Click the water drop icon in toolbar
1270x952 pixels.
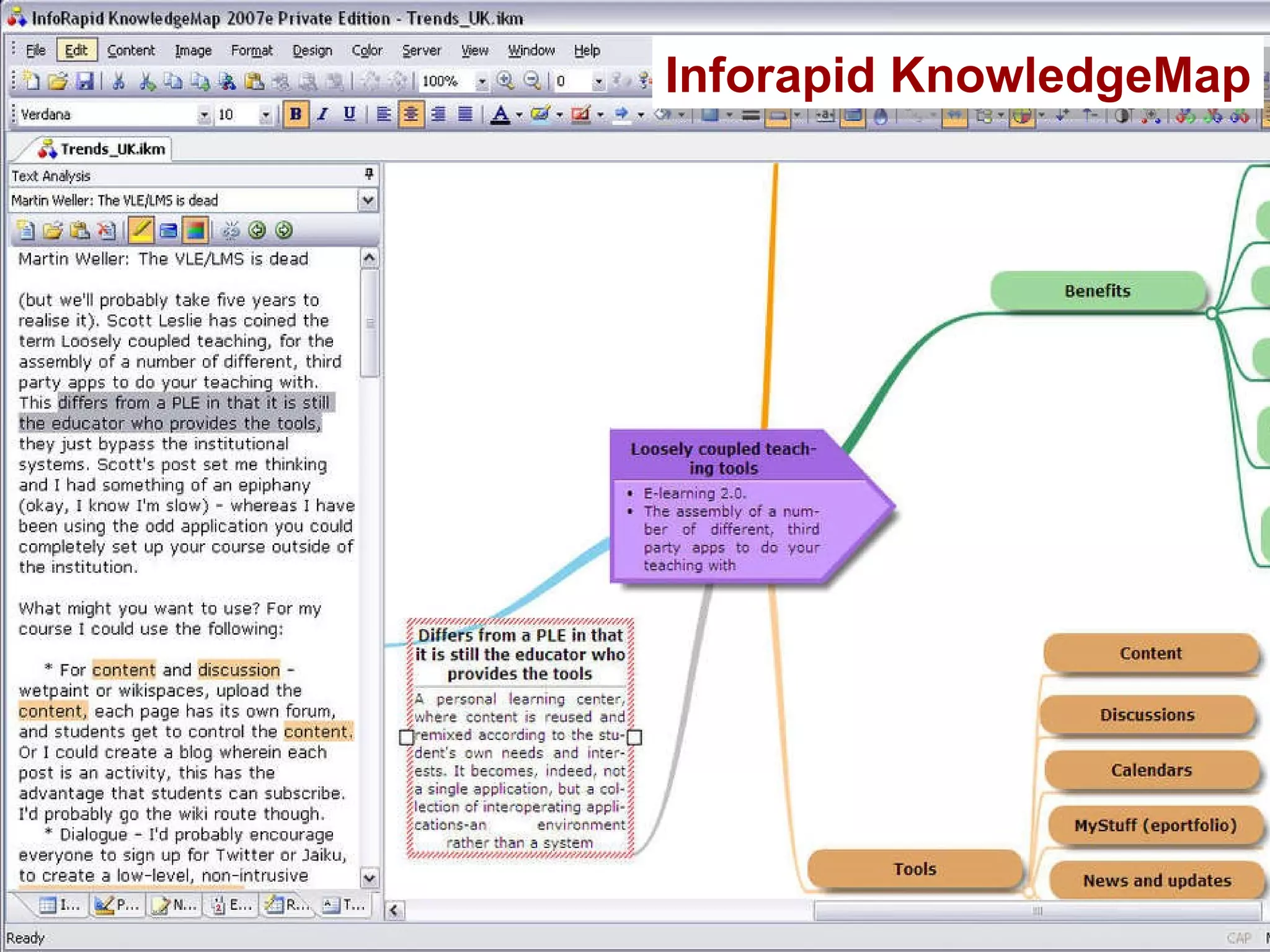coord(880,115)
